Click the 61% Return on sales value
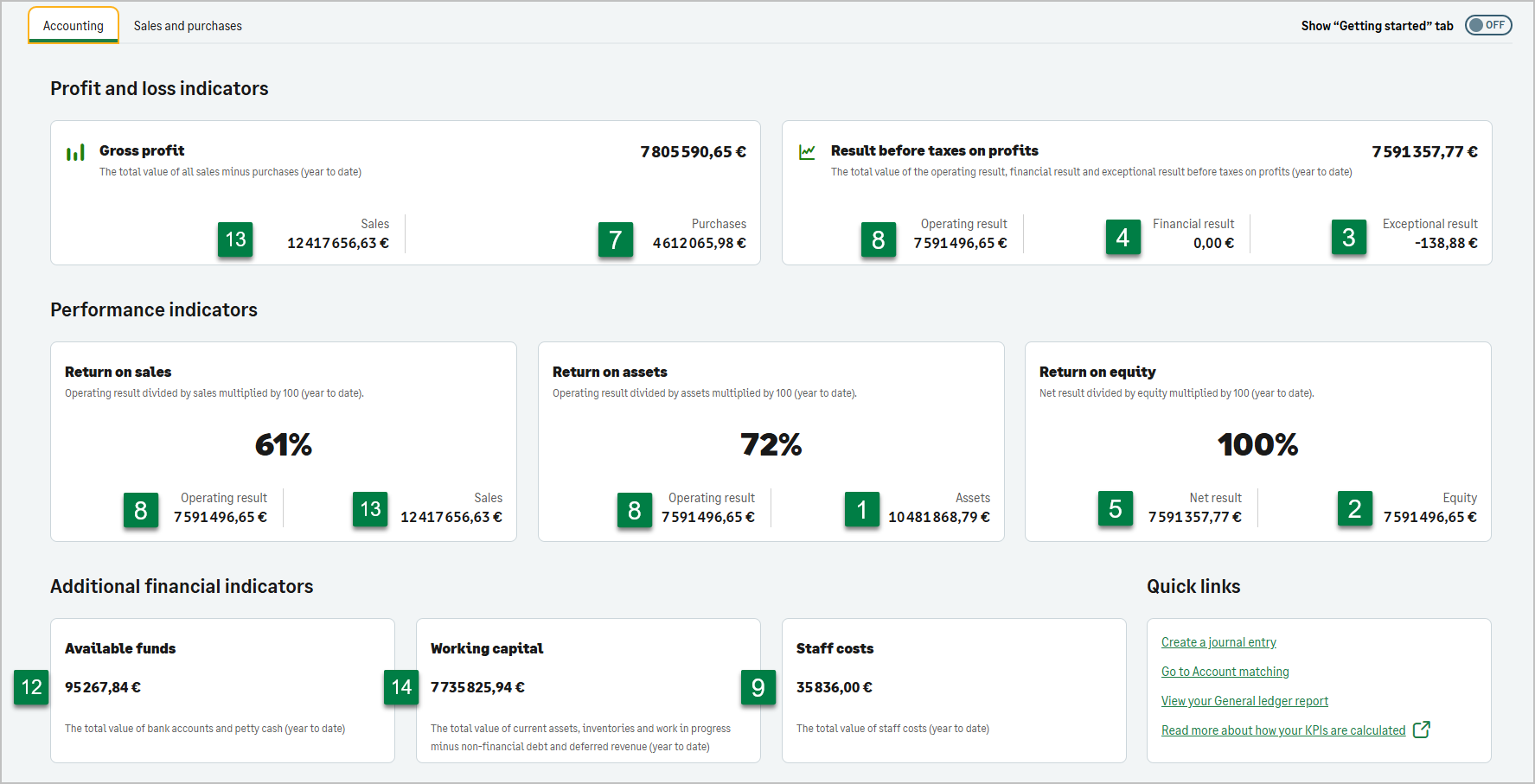 pyautogui.click(x=283, y=445)
